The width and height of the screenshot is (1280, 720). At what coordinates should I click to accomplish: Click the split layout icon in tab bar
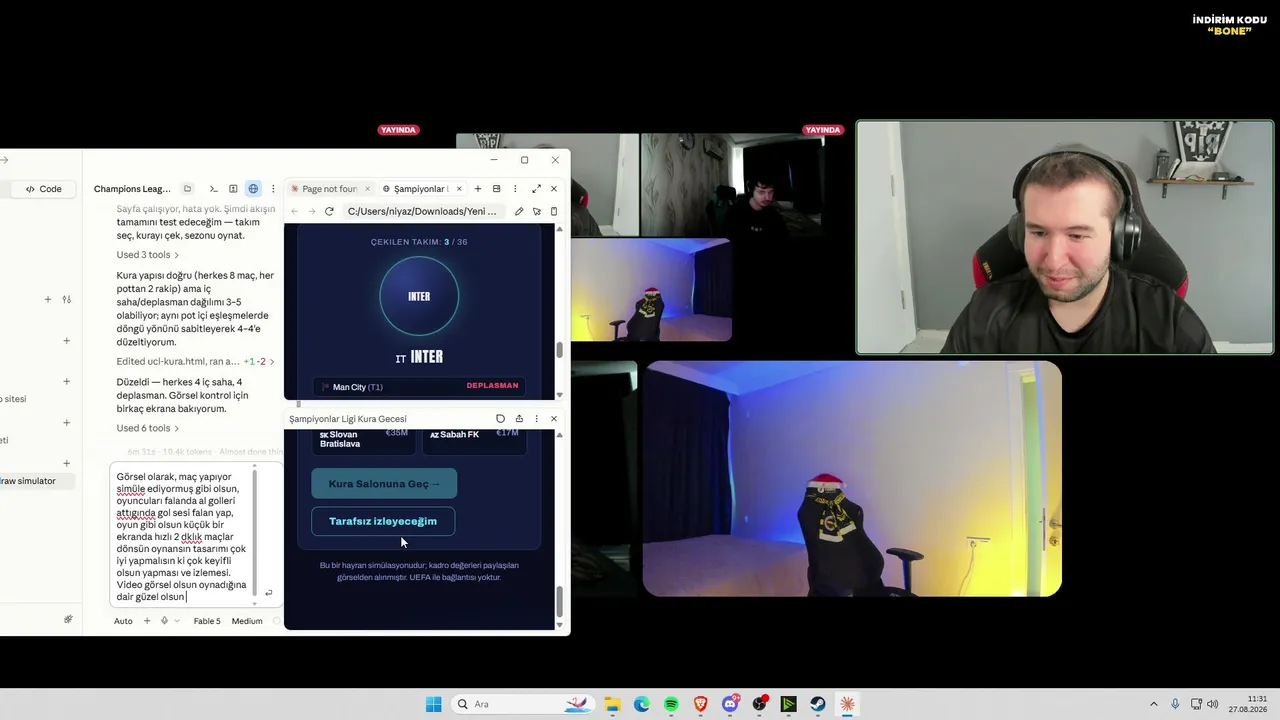496,189
